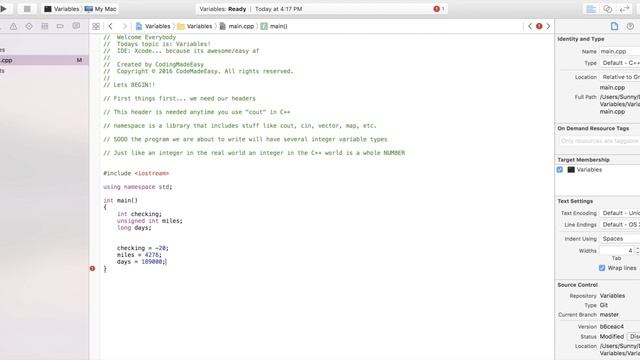
Task: Edit the Tab width field
Action: tap(616, 250)
